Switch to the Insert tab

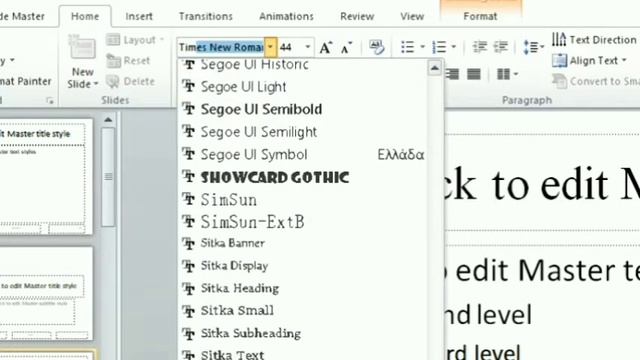(x=139, y=16)
